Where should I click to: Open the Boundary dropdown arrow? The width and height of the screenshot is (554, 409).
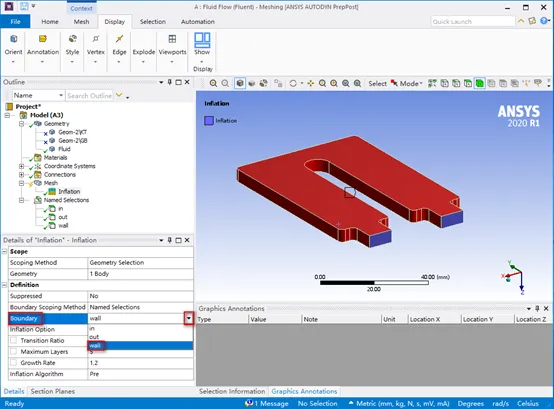point(189,318)
